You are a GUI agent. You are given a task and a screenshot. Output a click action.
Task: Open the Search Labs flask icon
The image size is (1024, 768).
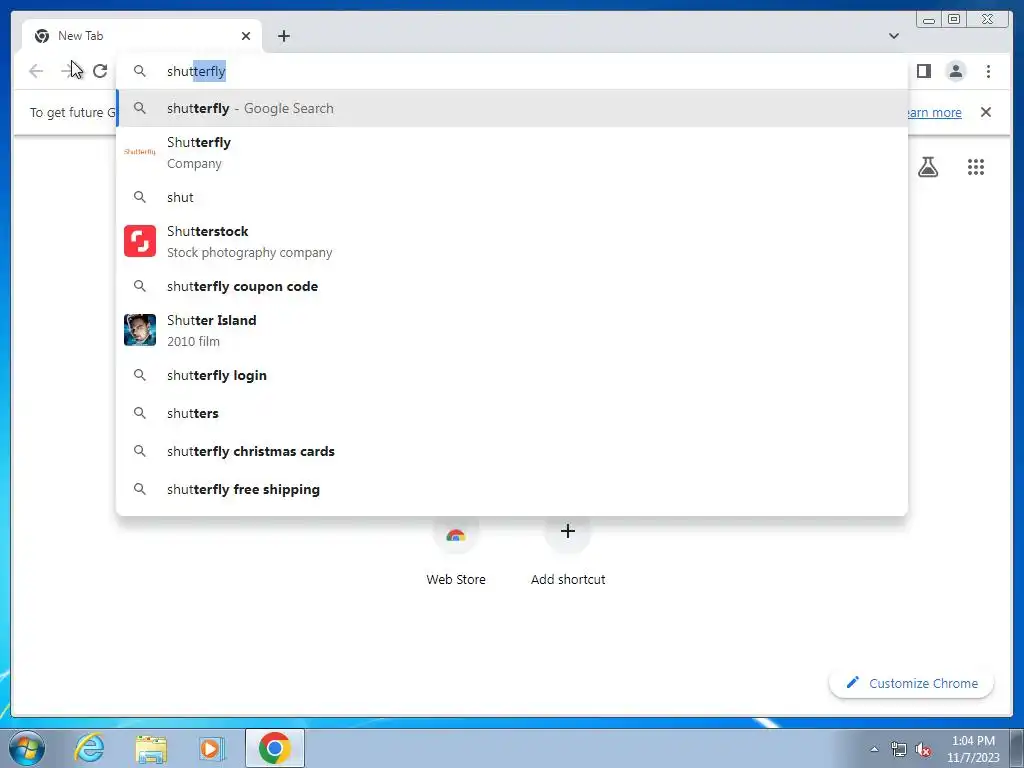928,167
